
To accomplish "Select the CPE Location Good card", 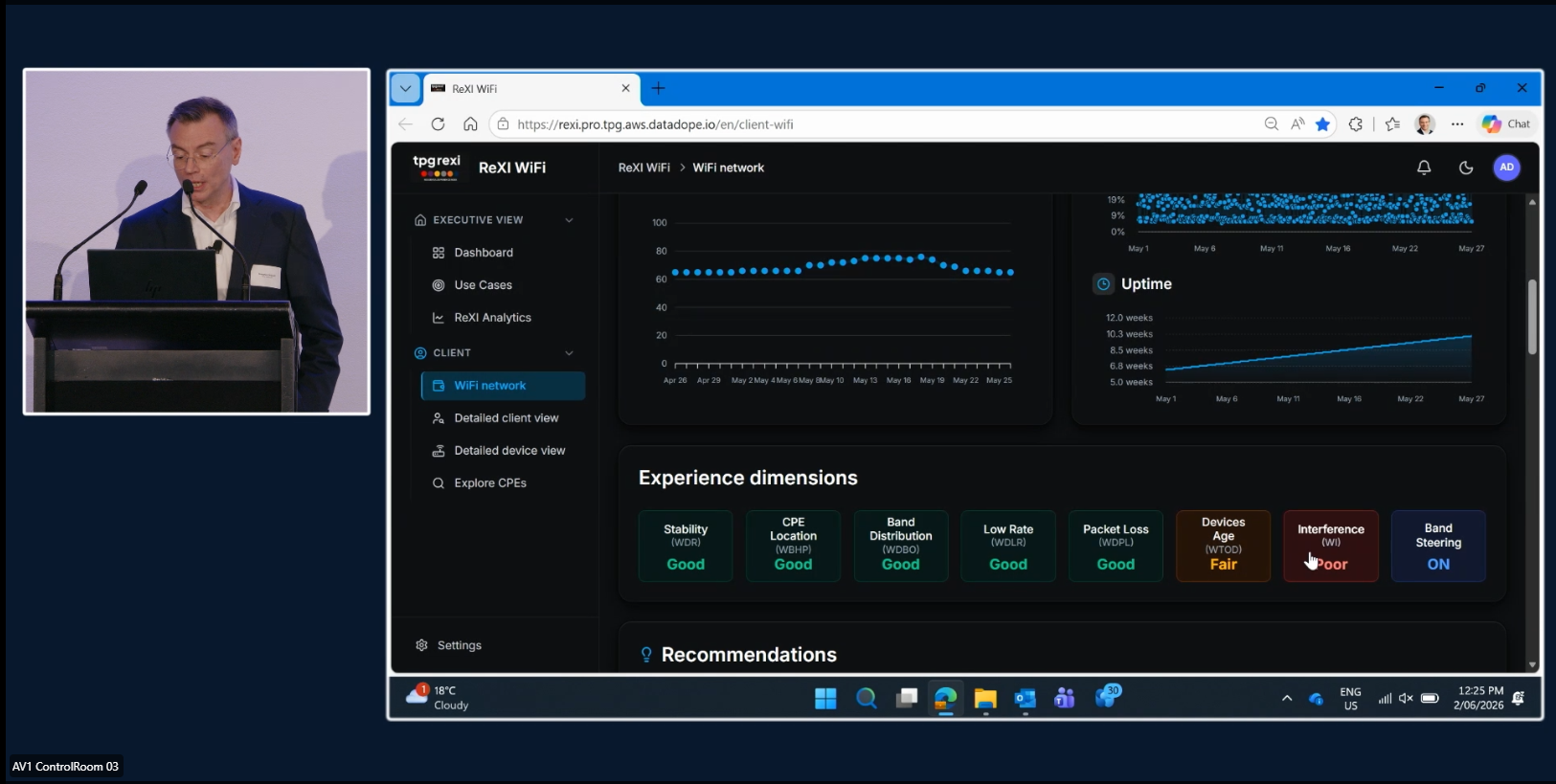I will [x=793, y=547].
